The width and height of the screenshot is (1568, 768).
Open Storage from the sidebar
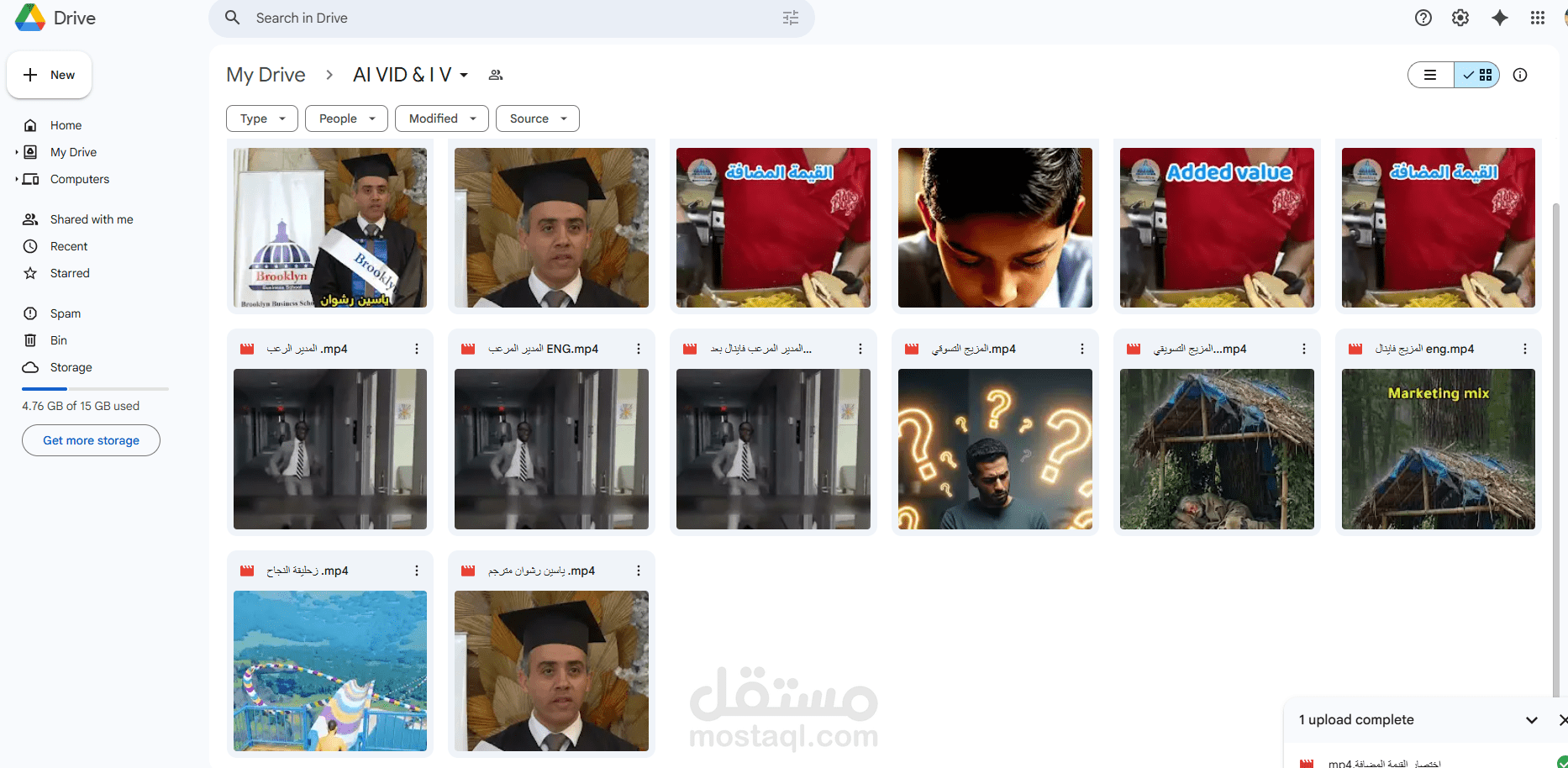pos(71,367)
